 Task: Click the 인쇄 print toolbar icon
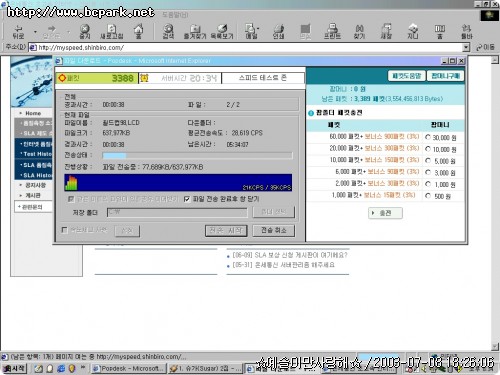coord(278,32)
